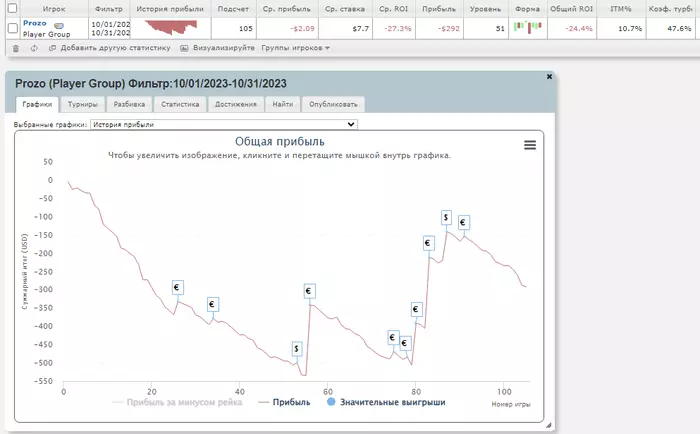The height and width of the screenshot is (434, 700).
Task: Click the История прибыли sparkline thumbnail
Action: 171,27
